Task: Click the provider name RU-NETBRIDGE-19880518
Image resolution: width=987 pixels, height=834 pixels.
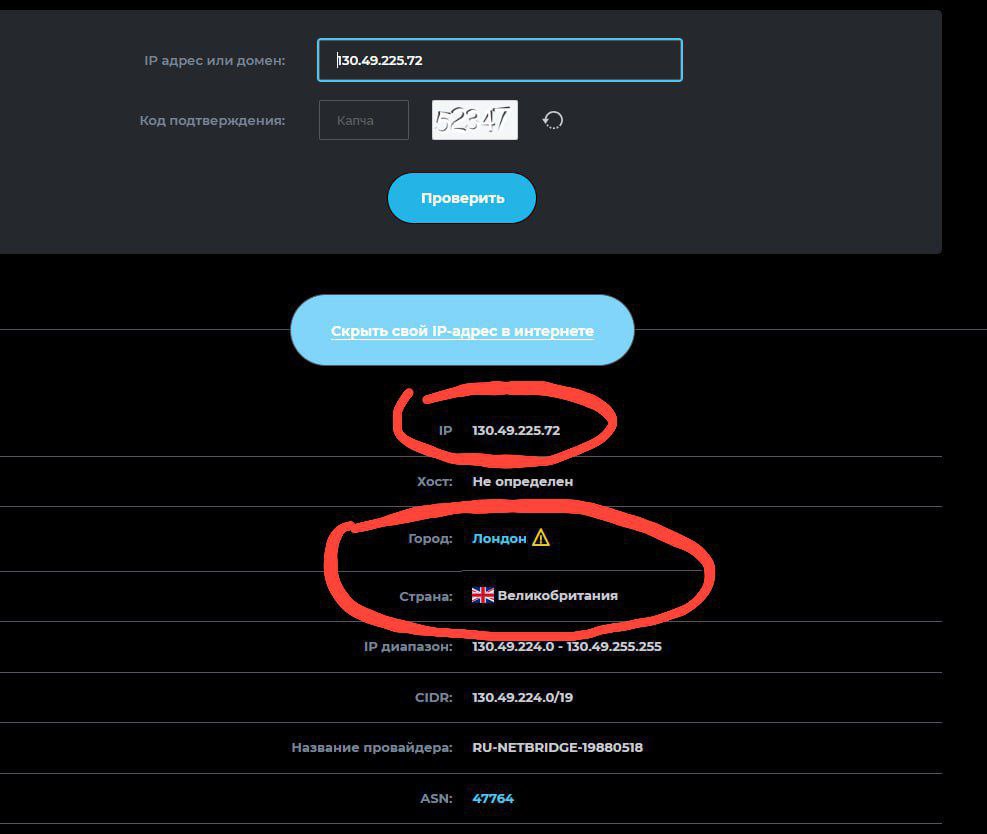Action: 557,747
